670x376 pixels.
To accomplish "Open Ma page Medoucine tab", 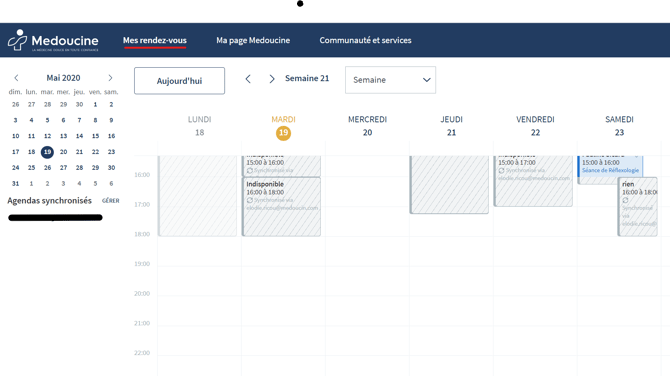I will tap(253, 40).
